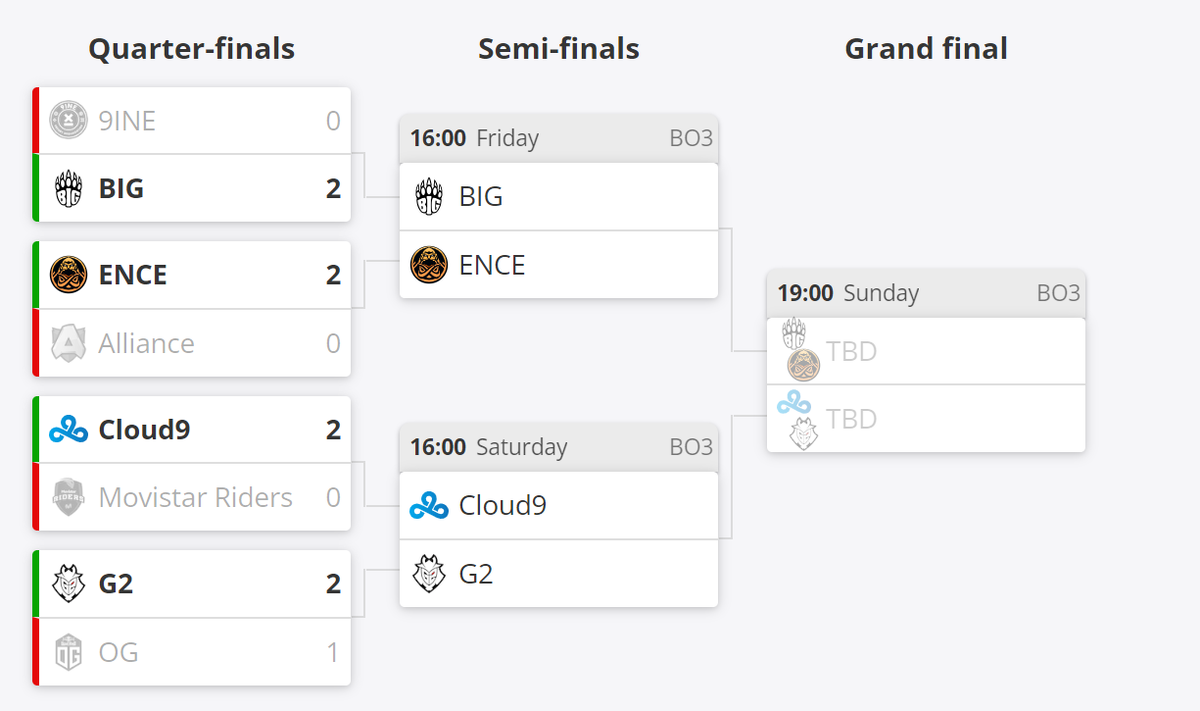The height and width of the screenshot is (711, 1200).
Task: Click the Cloud9 logo in quarter-finals
Action: tap(68, 430)
